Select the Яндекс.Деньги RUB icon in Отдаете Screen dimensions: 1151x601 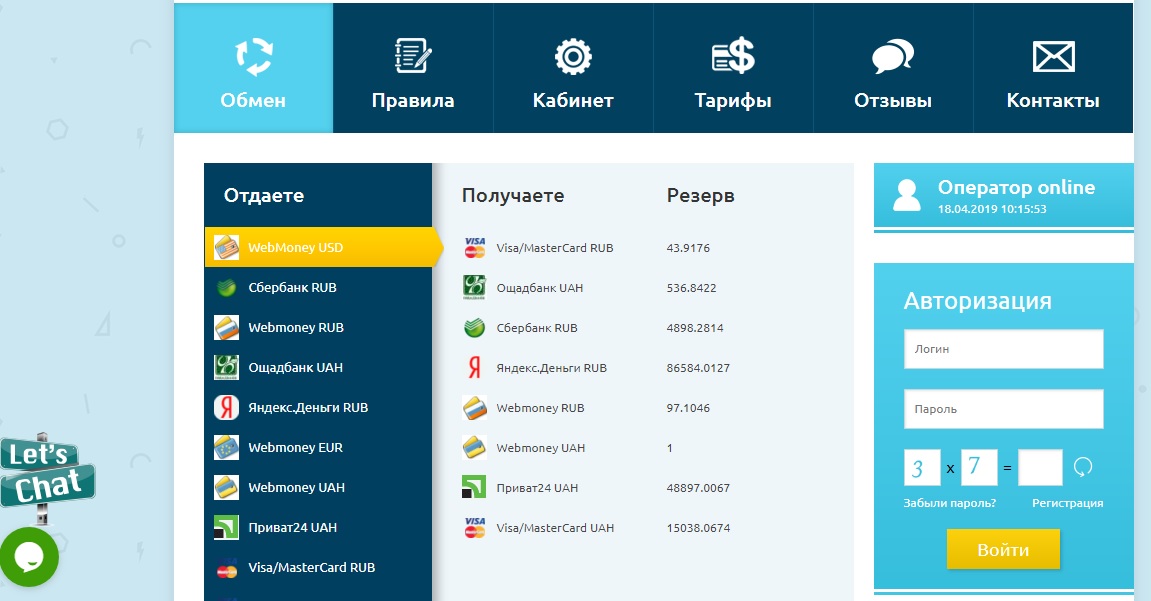click(226, 408)
